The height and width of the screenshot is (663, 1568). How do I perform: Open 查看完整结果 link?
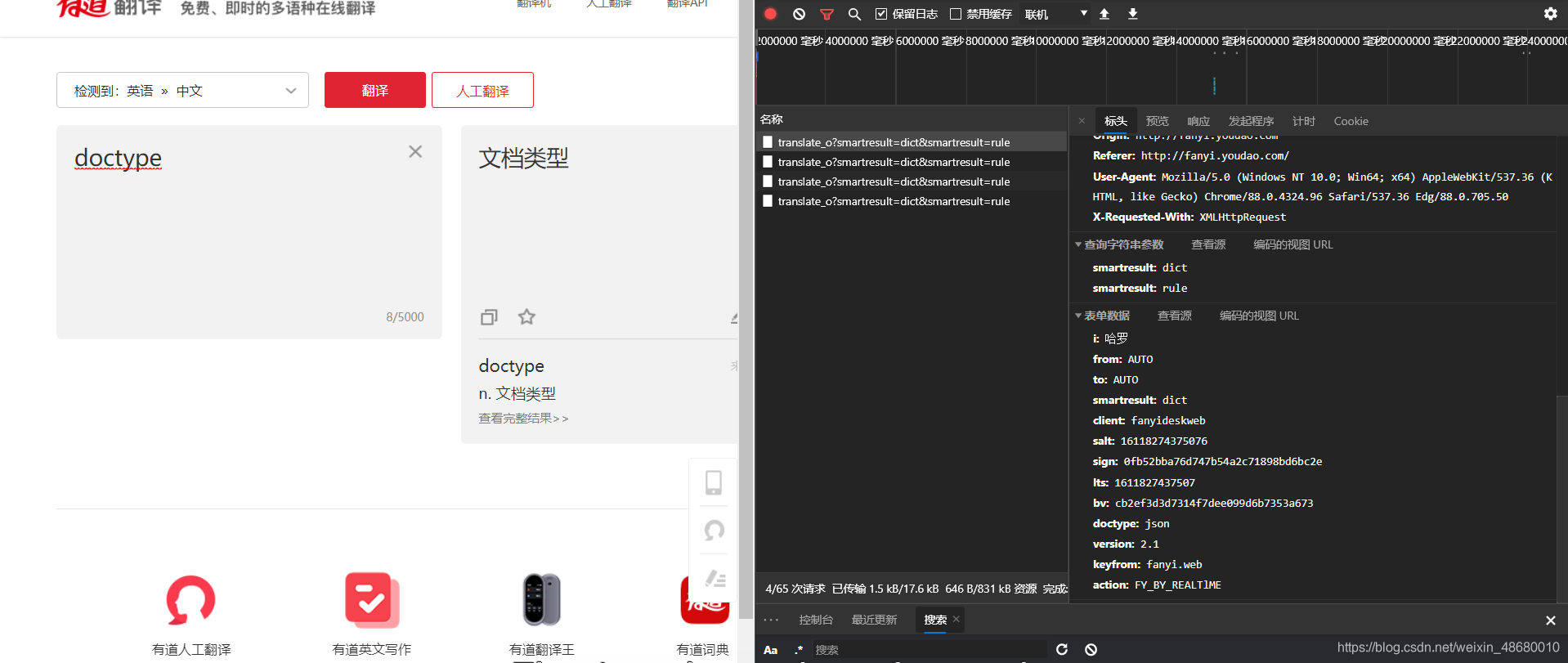pyautogui.click(x=523, y=419)
